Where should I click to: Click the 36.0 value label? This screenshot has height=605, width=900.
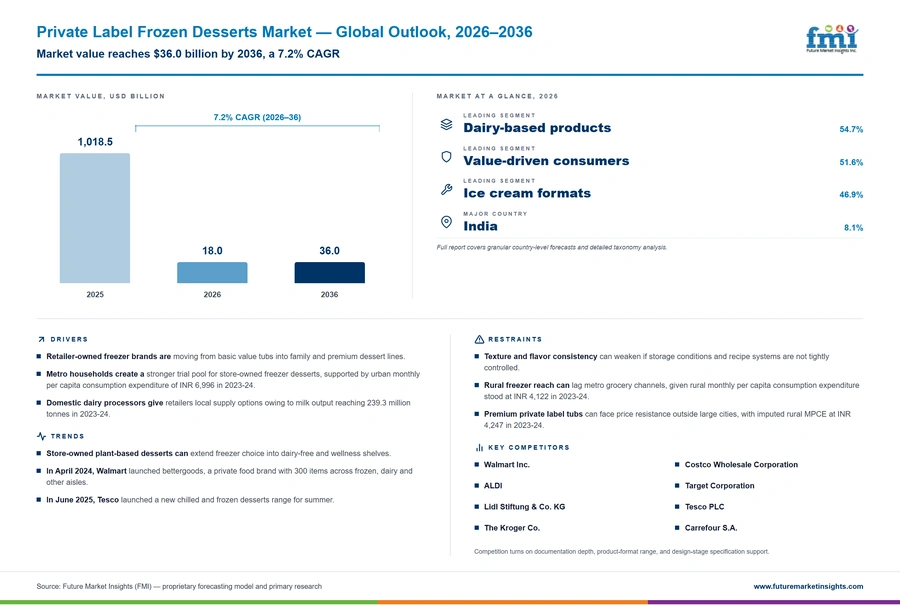[x=329, y=251]
